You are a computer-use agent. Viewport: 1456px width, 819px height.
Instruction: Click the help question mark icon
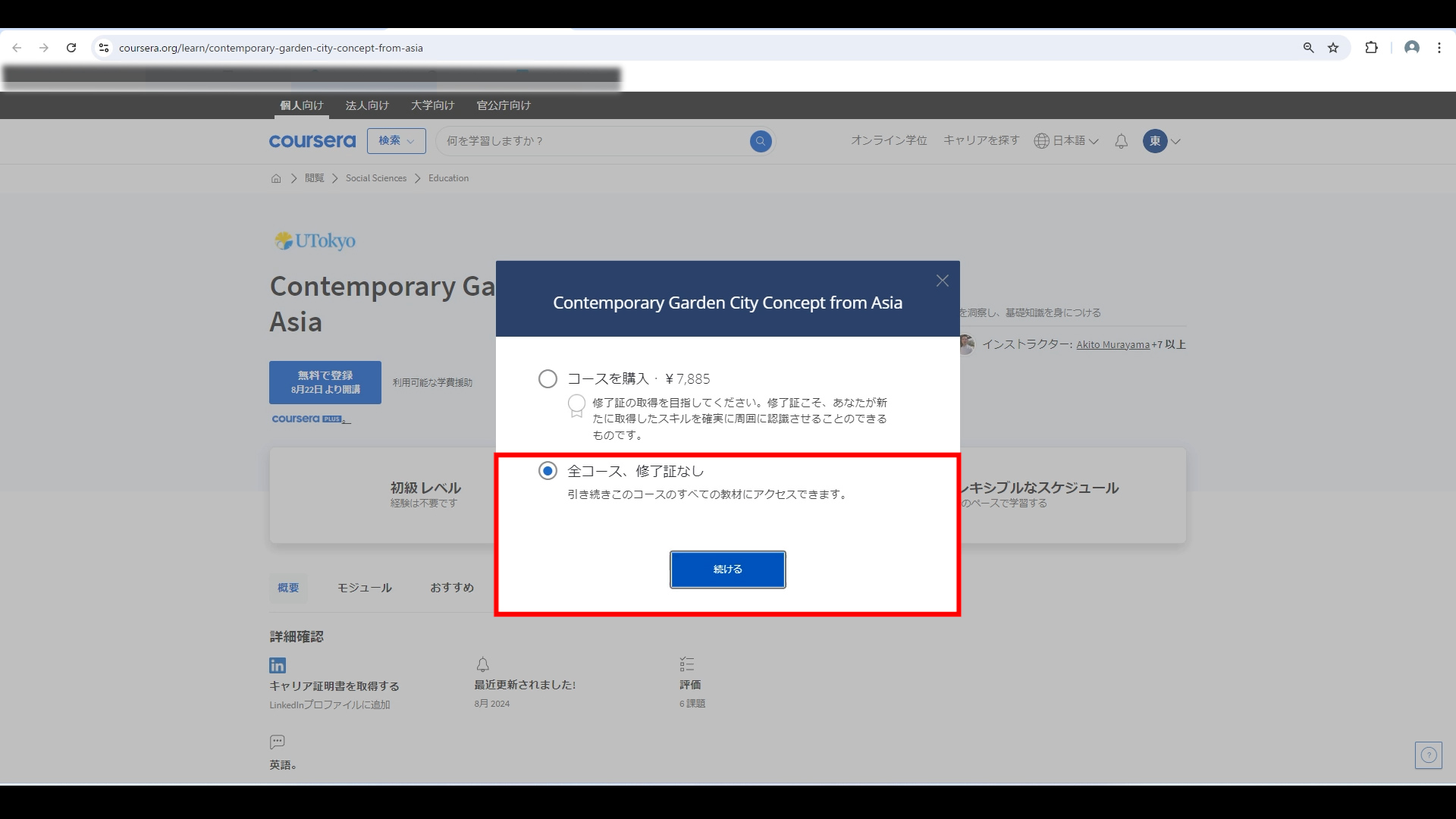[x=1428, y=755]
